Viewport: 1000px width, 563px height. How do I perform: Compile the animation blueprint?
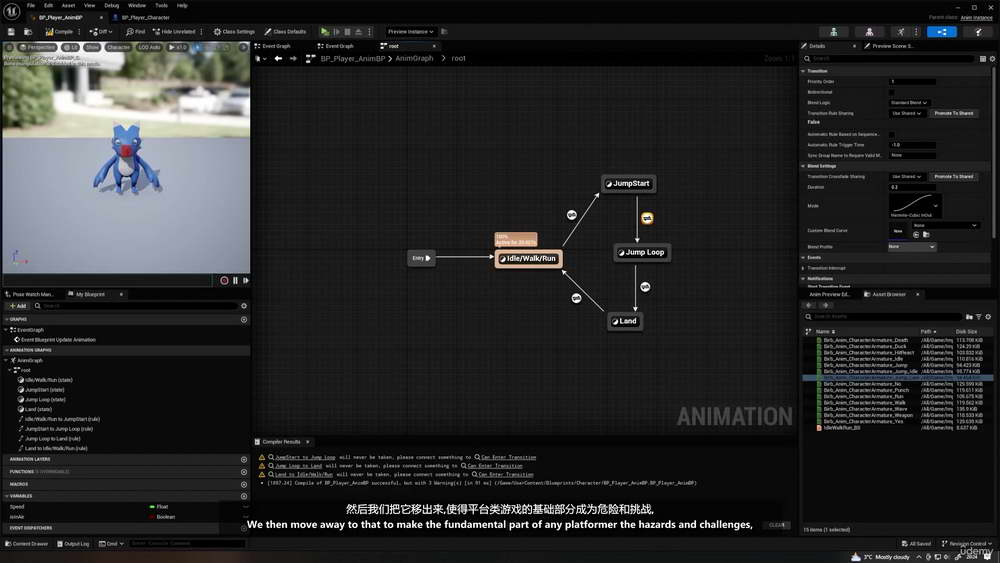pyautogui.click(x=59, y=31)
